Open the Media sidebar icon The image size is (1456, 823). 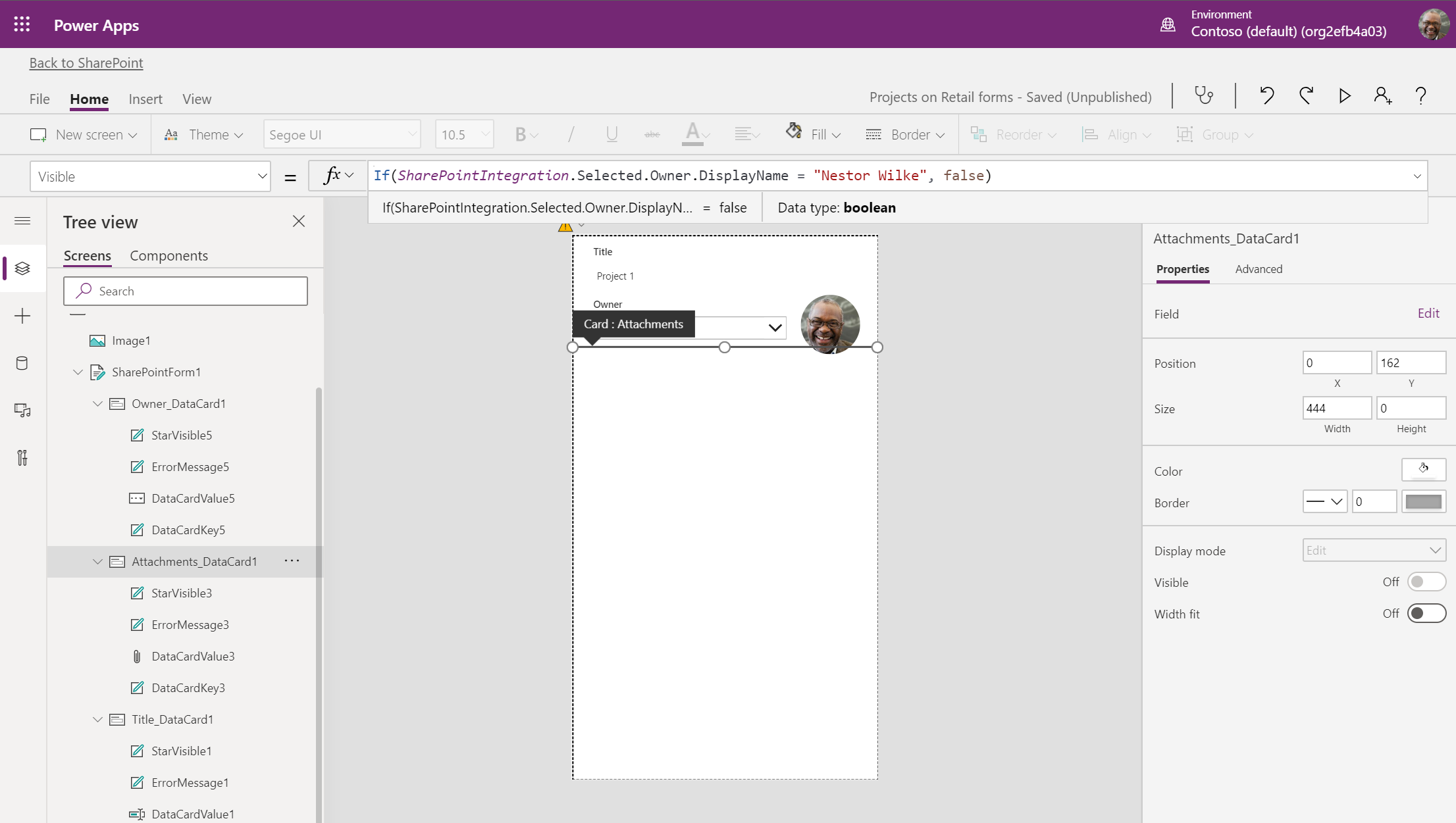22,411
